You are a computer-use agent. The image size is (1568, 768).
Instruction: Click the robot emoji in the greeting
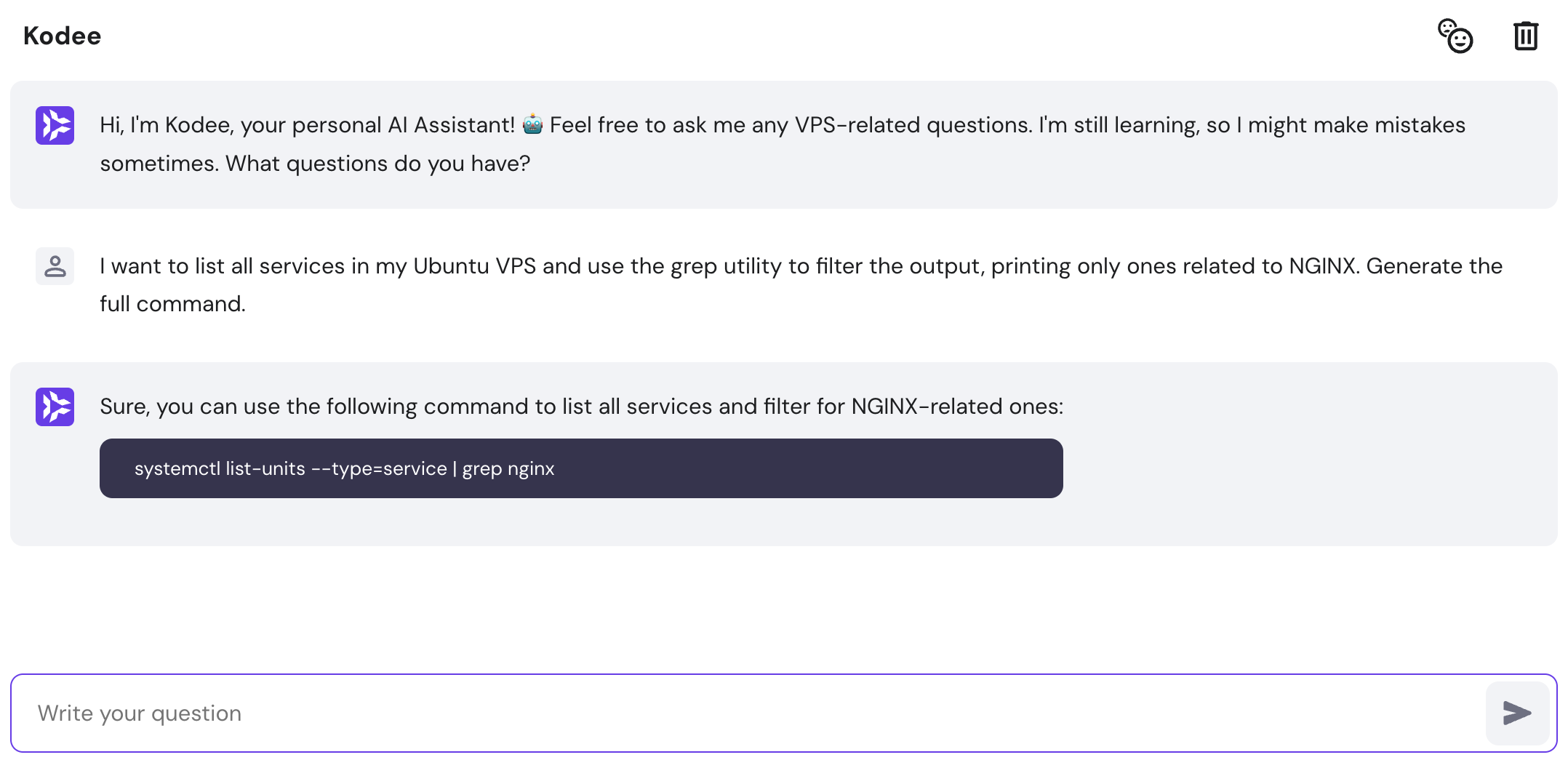point(532,124)
